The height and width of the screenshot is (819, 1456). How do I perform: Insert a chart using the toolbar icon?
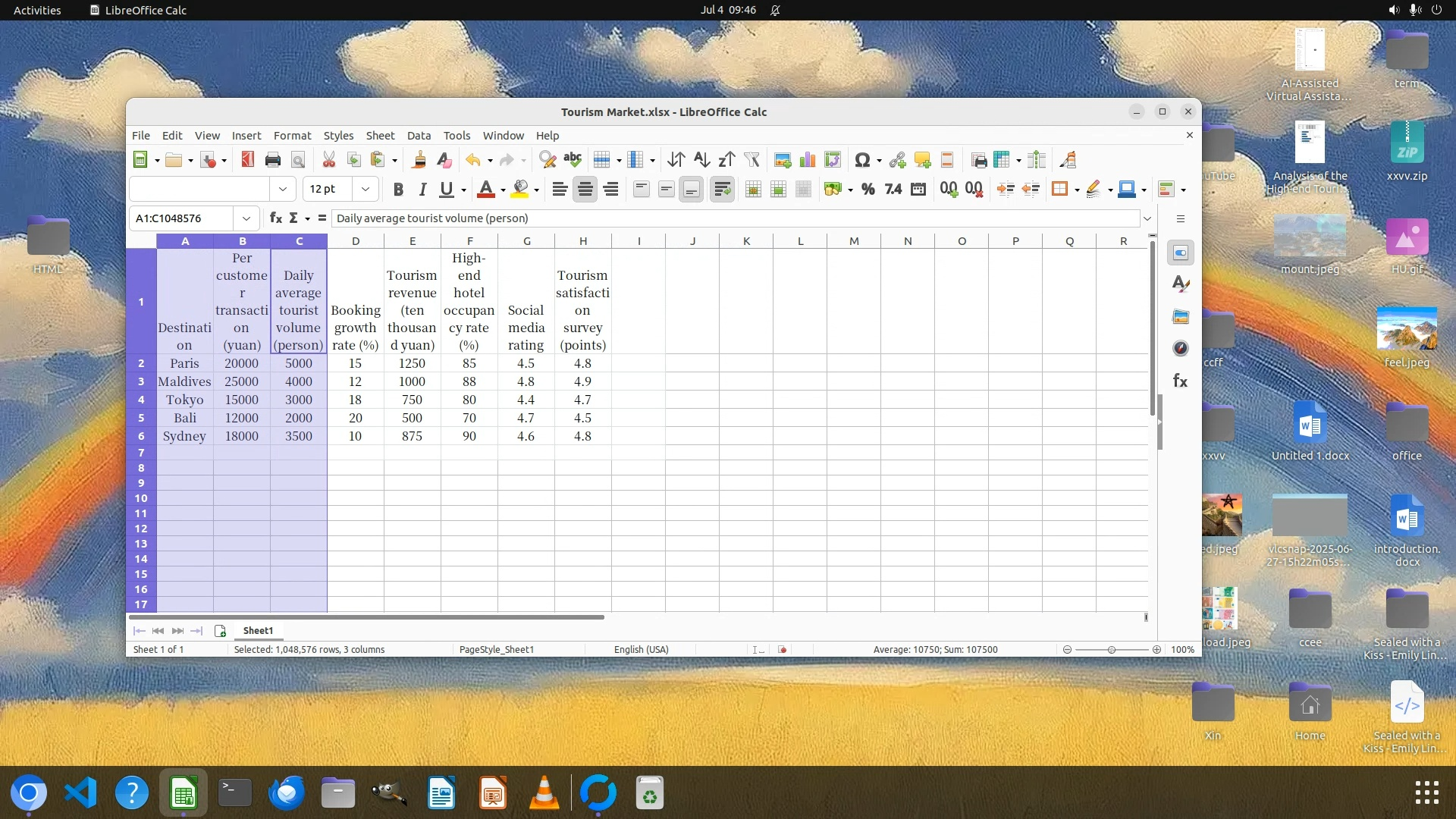(x=808, y=160)
